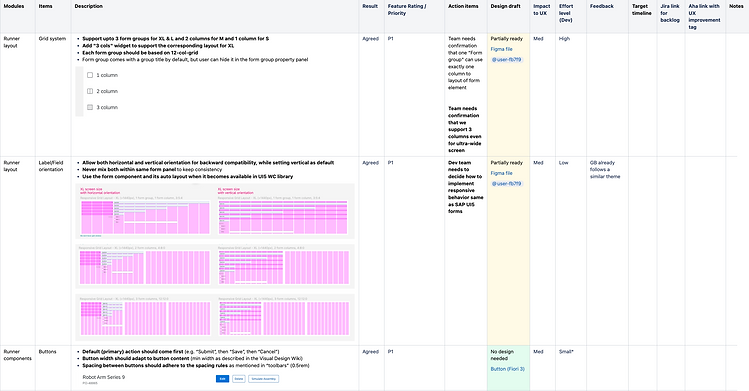The height and width of the screenshot is (391, 749).
Task: Click the Label/Field orientation item cell
Action: coord(51,166)
